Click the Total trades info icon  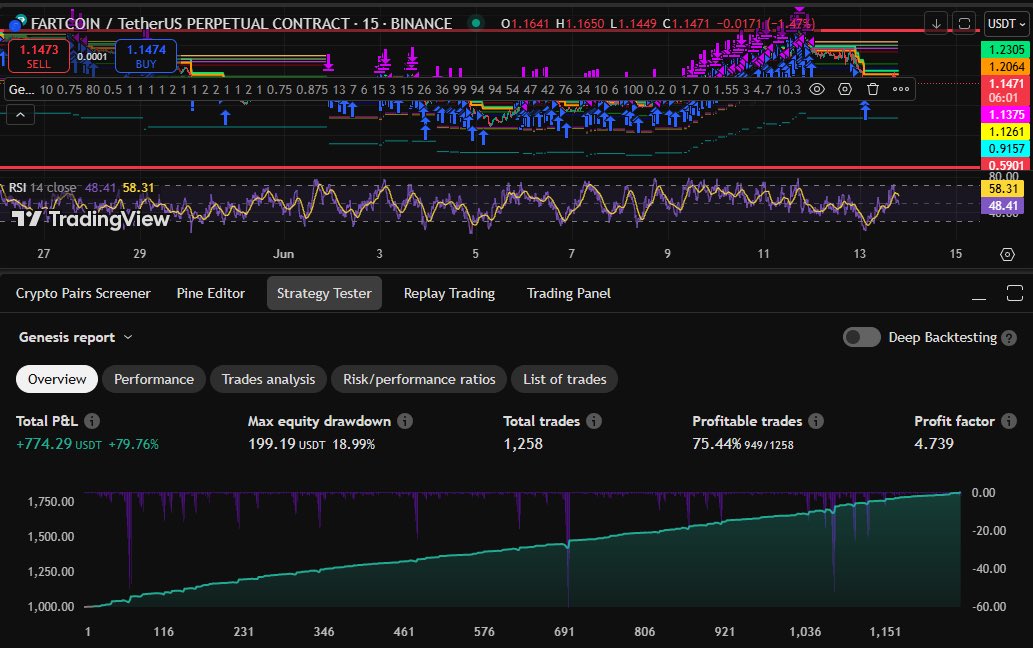tap(594, 421)
